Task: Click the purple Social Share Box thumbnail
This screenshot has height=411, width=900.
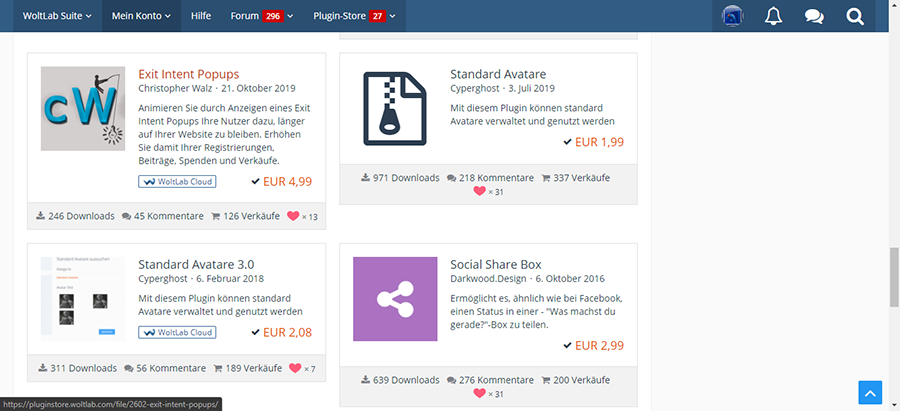Action: [395, 299]
